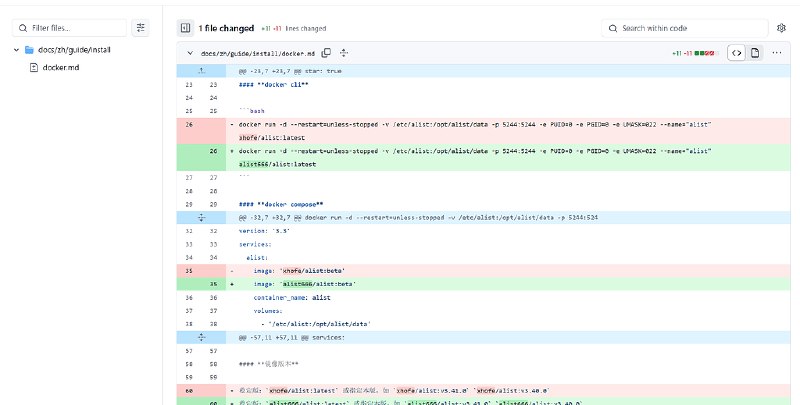The image size is (800, 405).
Task: Click the diffstat colored squares indicator
Action: (707, 53)
